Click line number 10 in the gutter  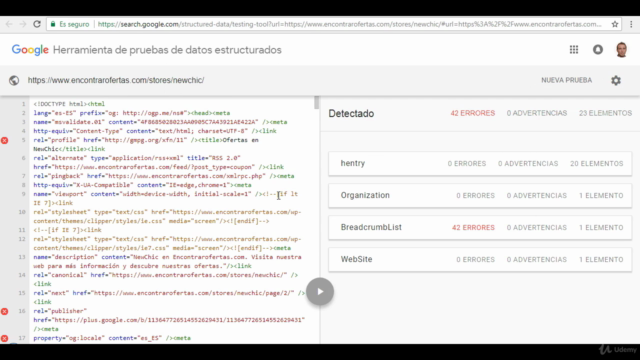point(22,212)
